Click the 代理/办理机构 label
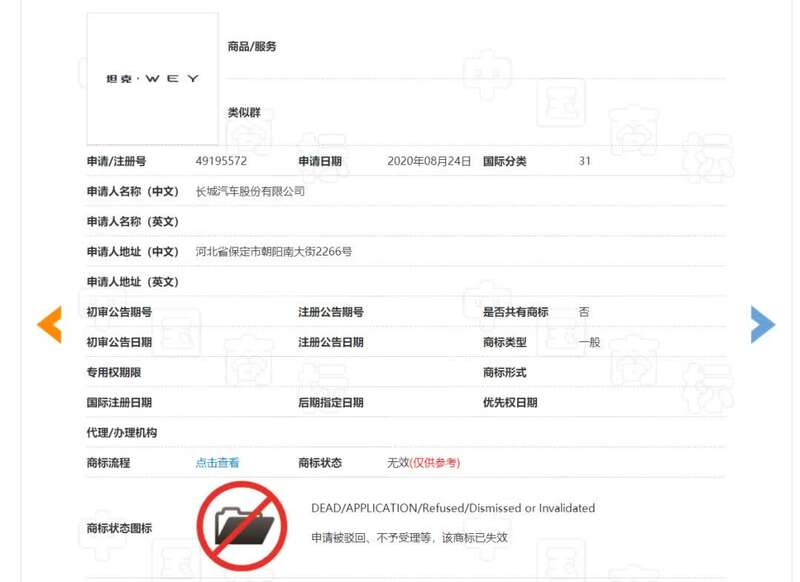 click(x=122, y=433)
